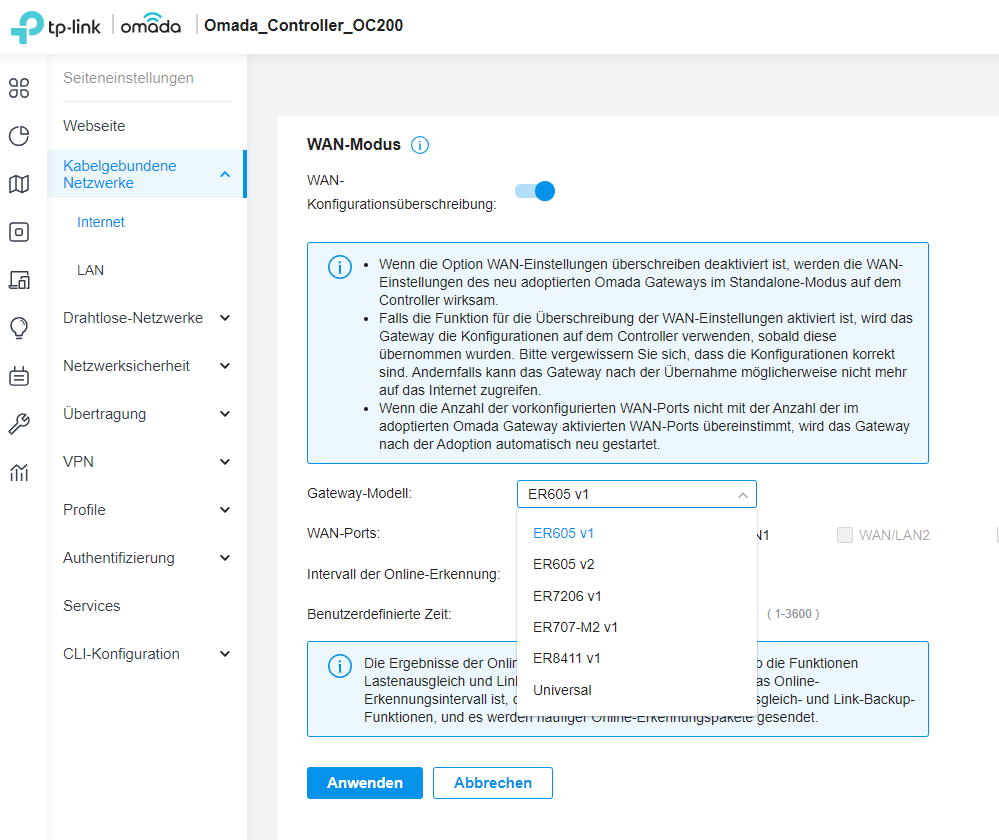Click the Seiteneinstellungen heading
Image resolution: width=999 pixels, height=840 pixels.
point(128,78)
